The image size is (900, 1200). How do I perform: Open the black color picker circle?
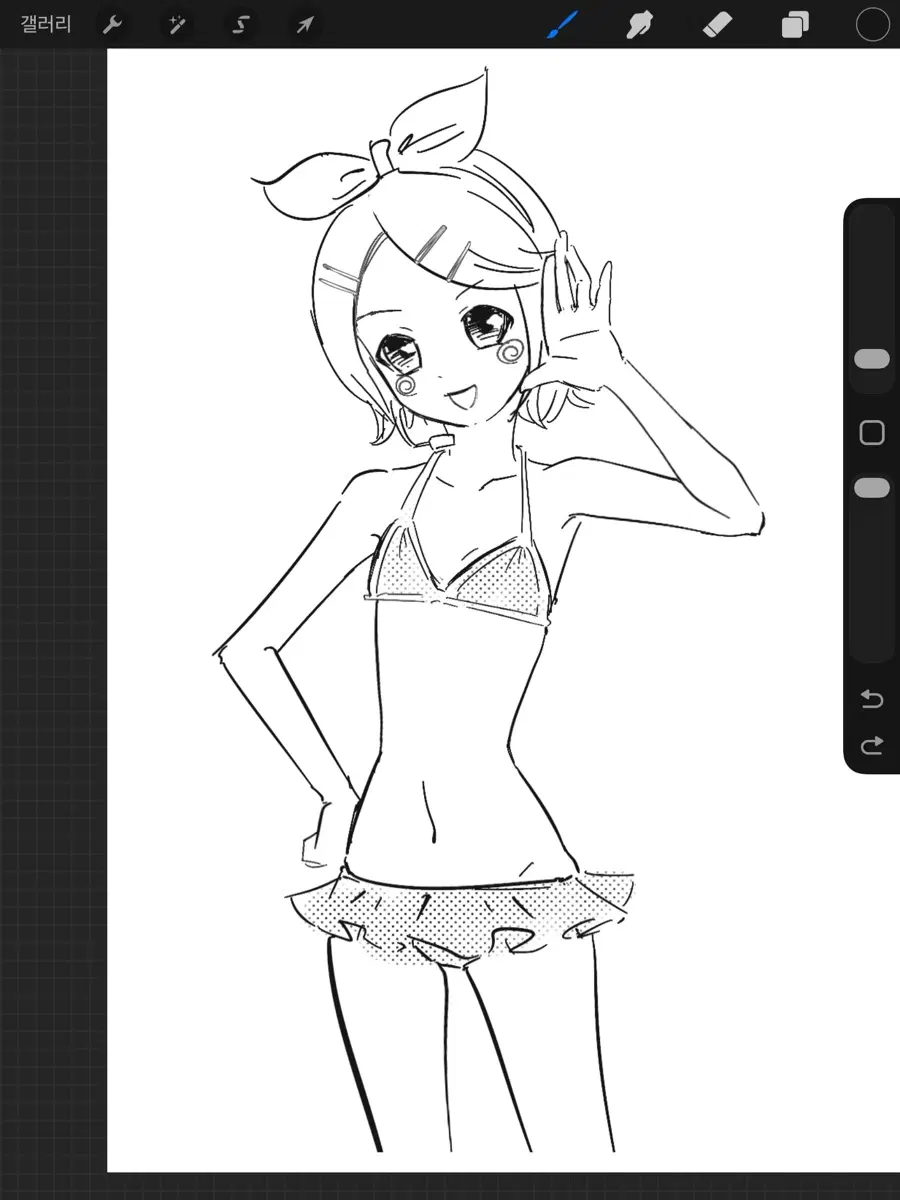coord(872,25)
